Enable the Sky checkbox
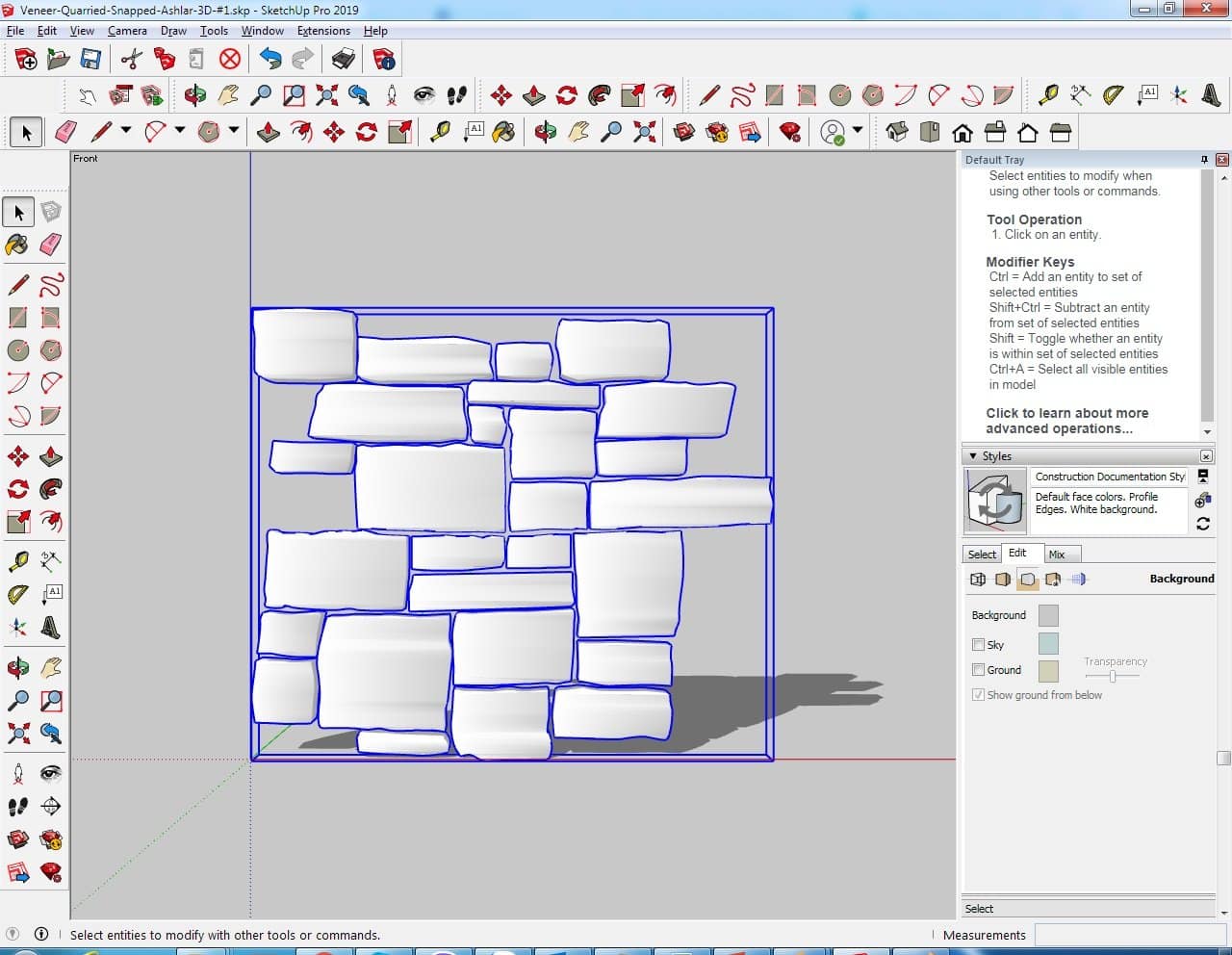The image size is (1232, 955). click(x=978, y=645)
